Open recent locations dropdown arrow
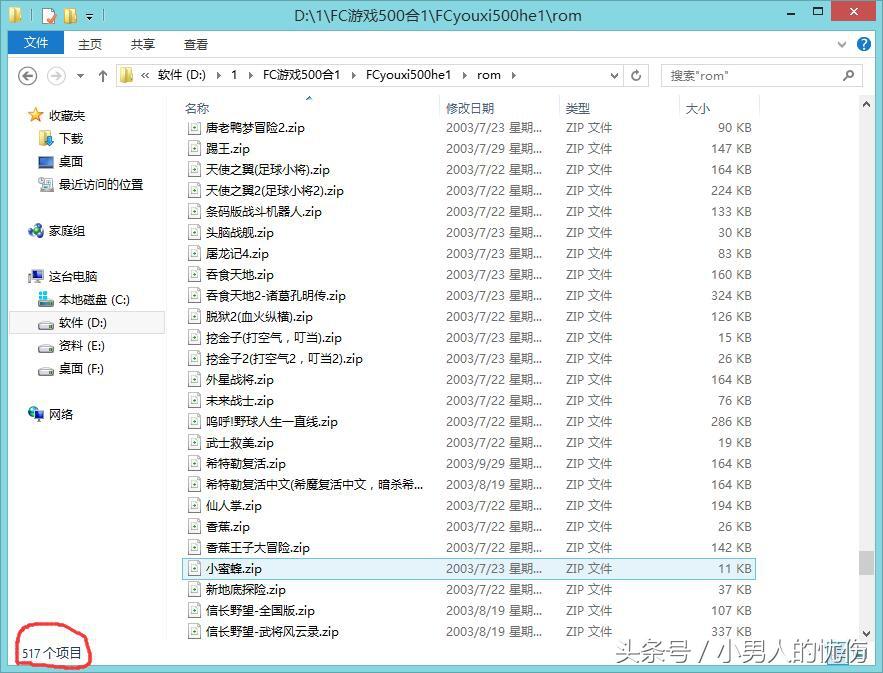Viewport: 883px width, 673px height. [81, 76]
